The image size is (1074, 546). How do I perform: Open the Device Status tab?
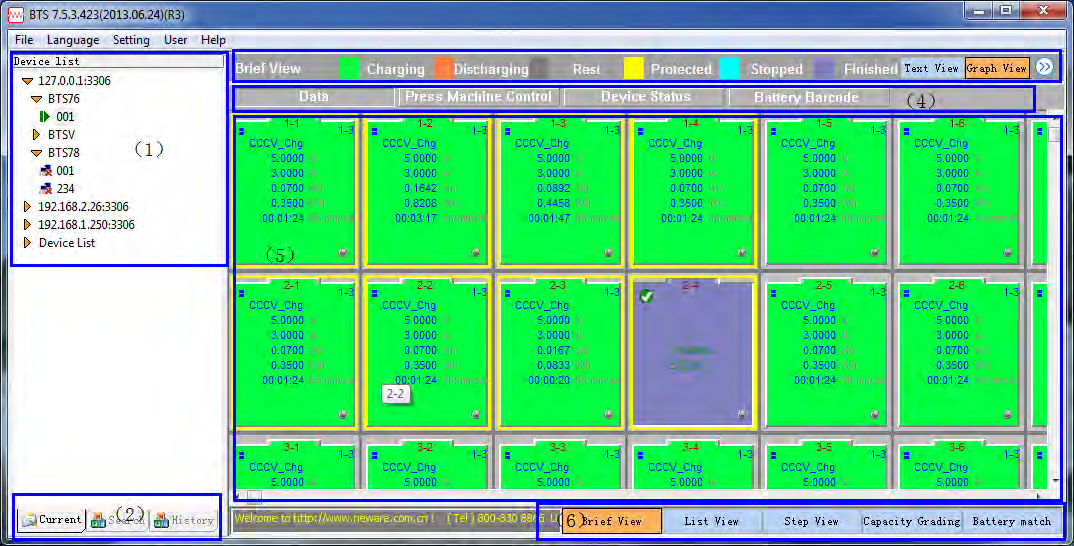(645, 97)
